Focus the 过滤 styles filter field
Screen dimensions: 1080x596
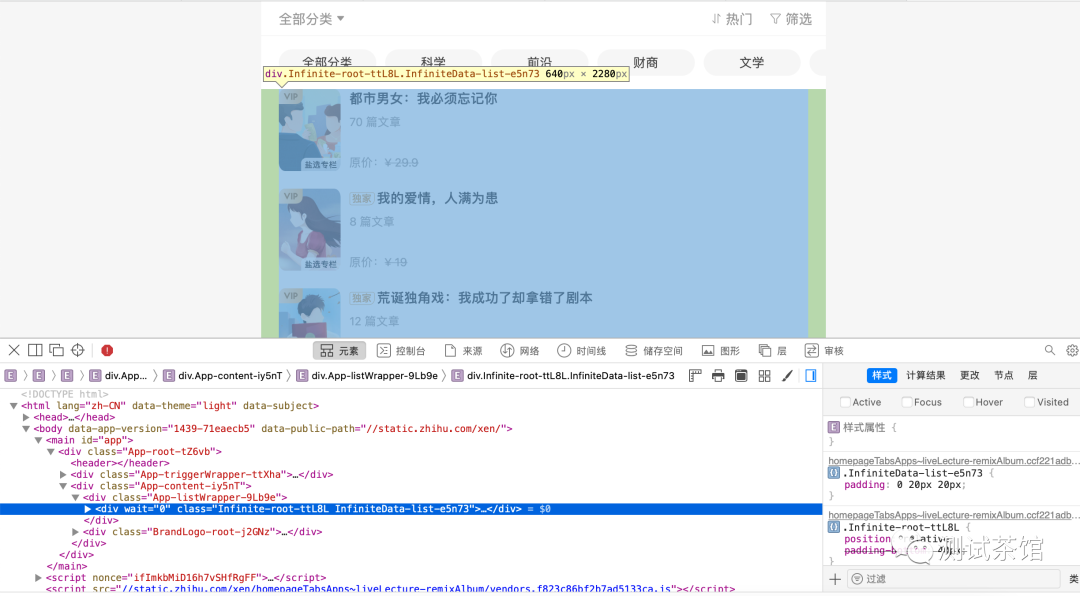click(954, 579)
